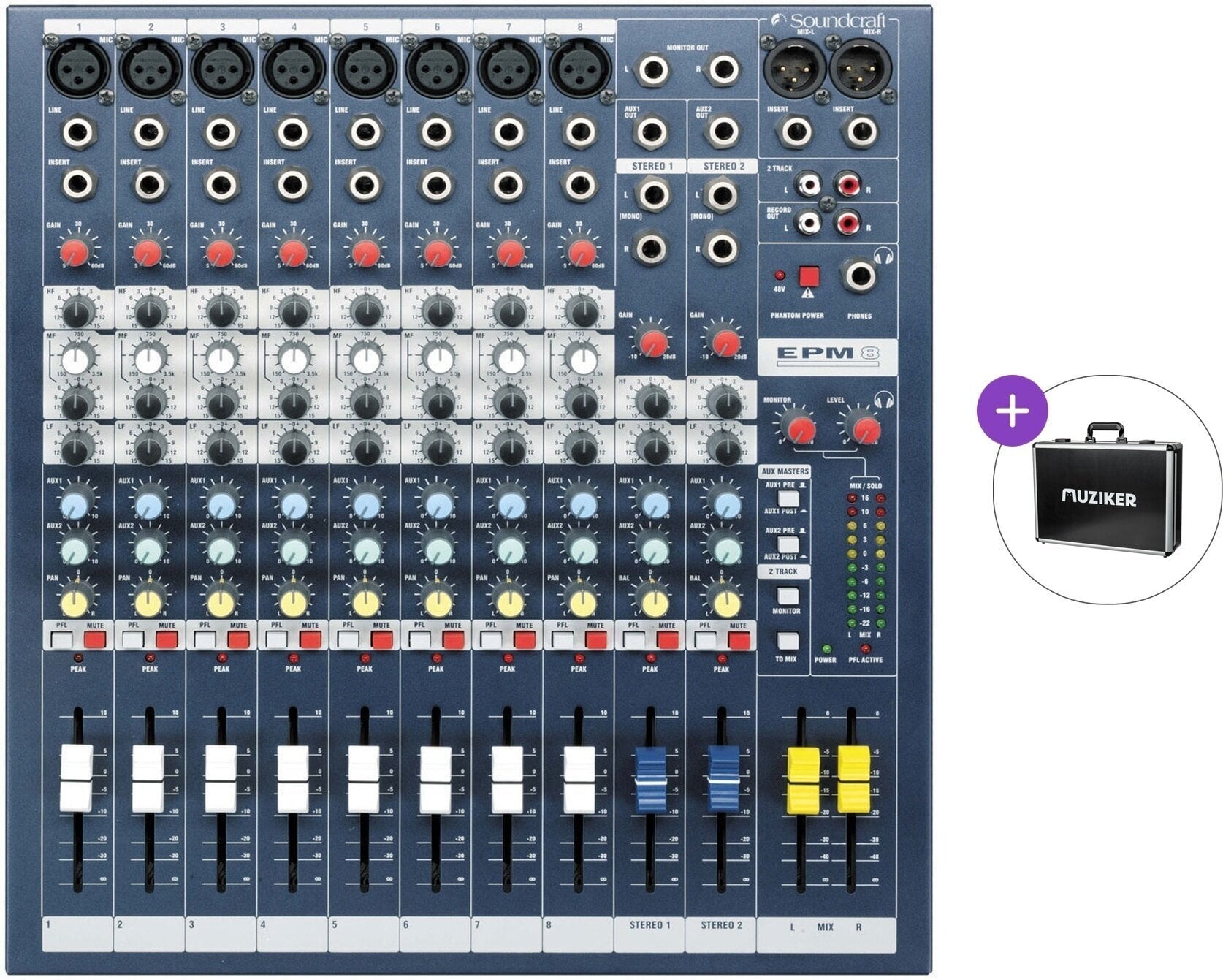Mute channel 8 with its MUTE button
This screenshot has height=980, width=1223.
pos(595,641)
